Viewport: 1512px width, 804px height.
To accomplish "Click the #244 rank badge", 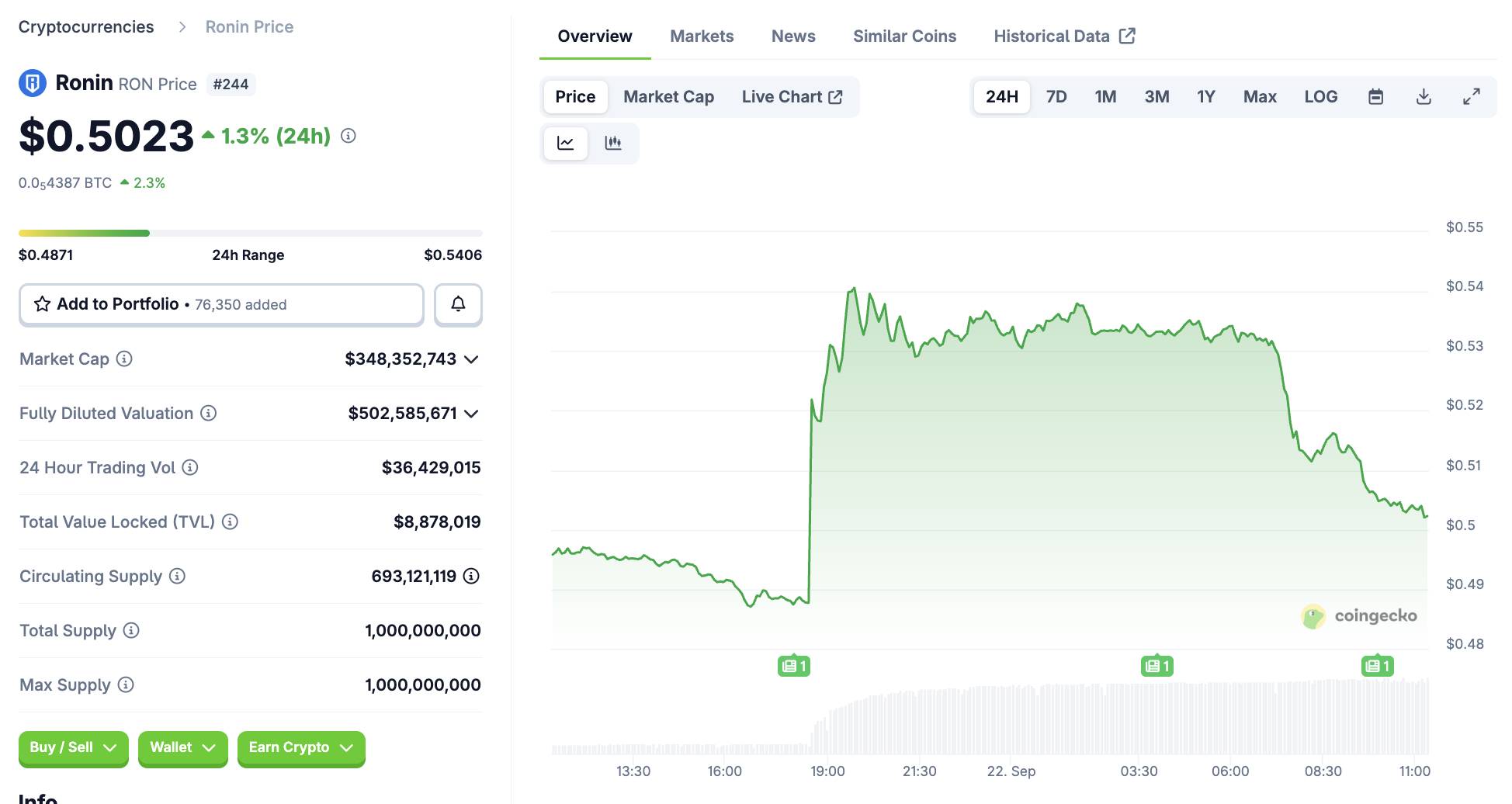I will pyautogui.click(x=231, y=84).
